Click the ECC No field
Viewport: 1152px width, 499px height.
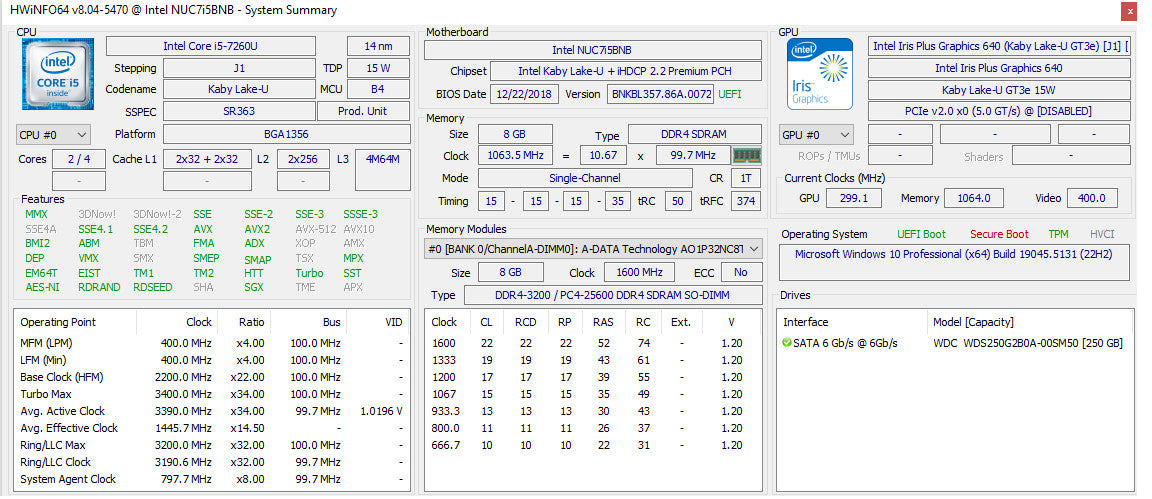pyautogui.click(x=741, y=273)
